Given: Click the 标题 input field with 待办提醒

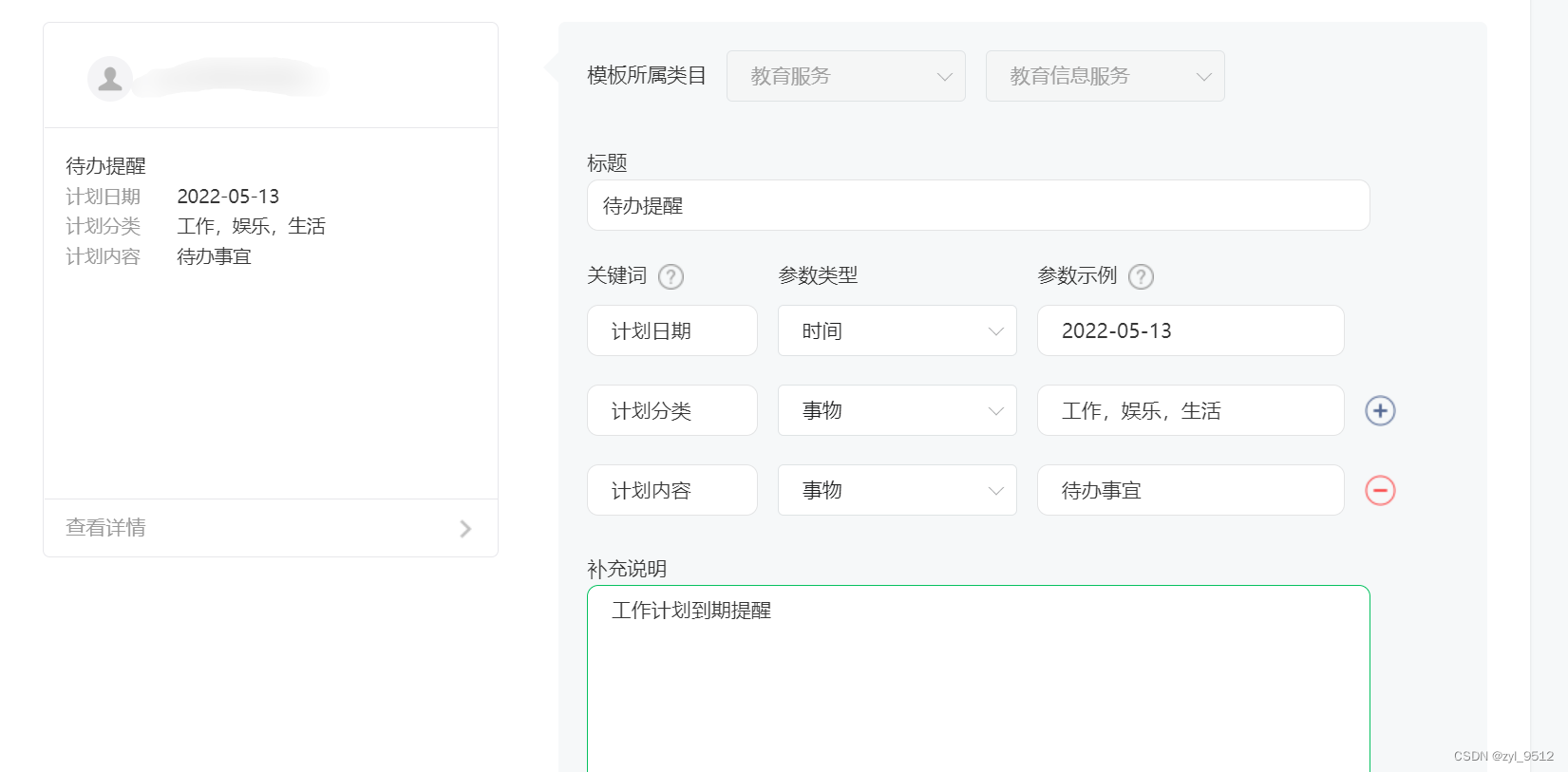Looking at the screenshot, I should point(978,205).
